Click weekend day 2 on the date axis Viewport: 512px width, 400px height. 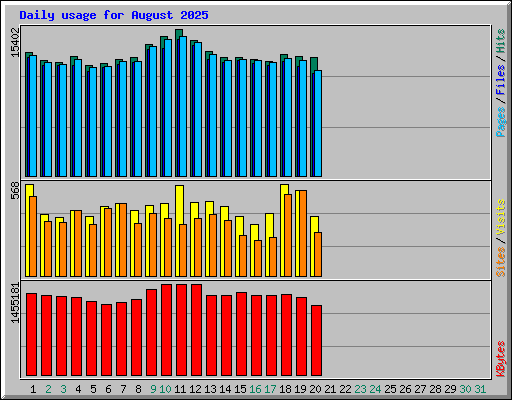pos(48,389)
